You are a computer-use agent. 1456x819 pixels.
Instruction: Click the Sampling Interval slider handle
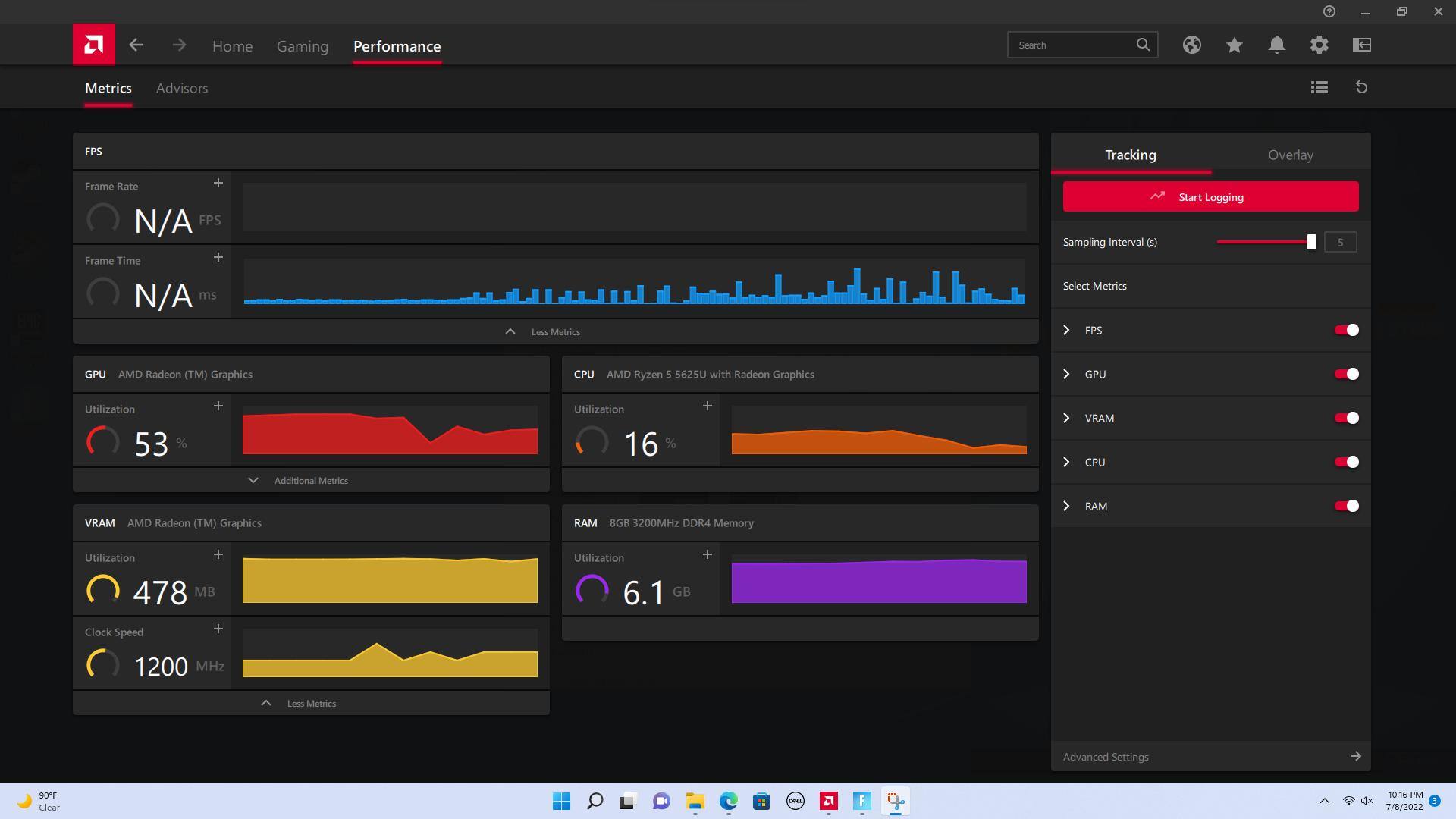pyautogui.click(x=1311, y=242)
